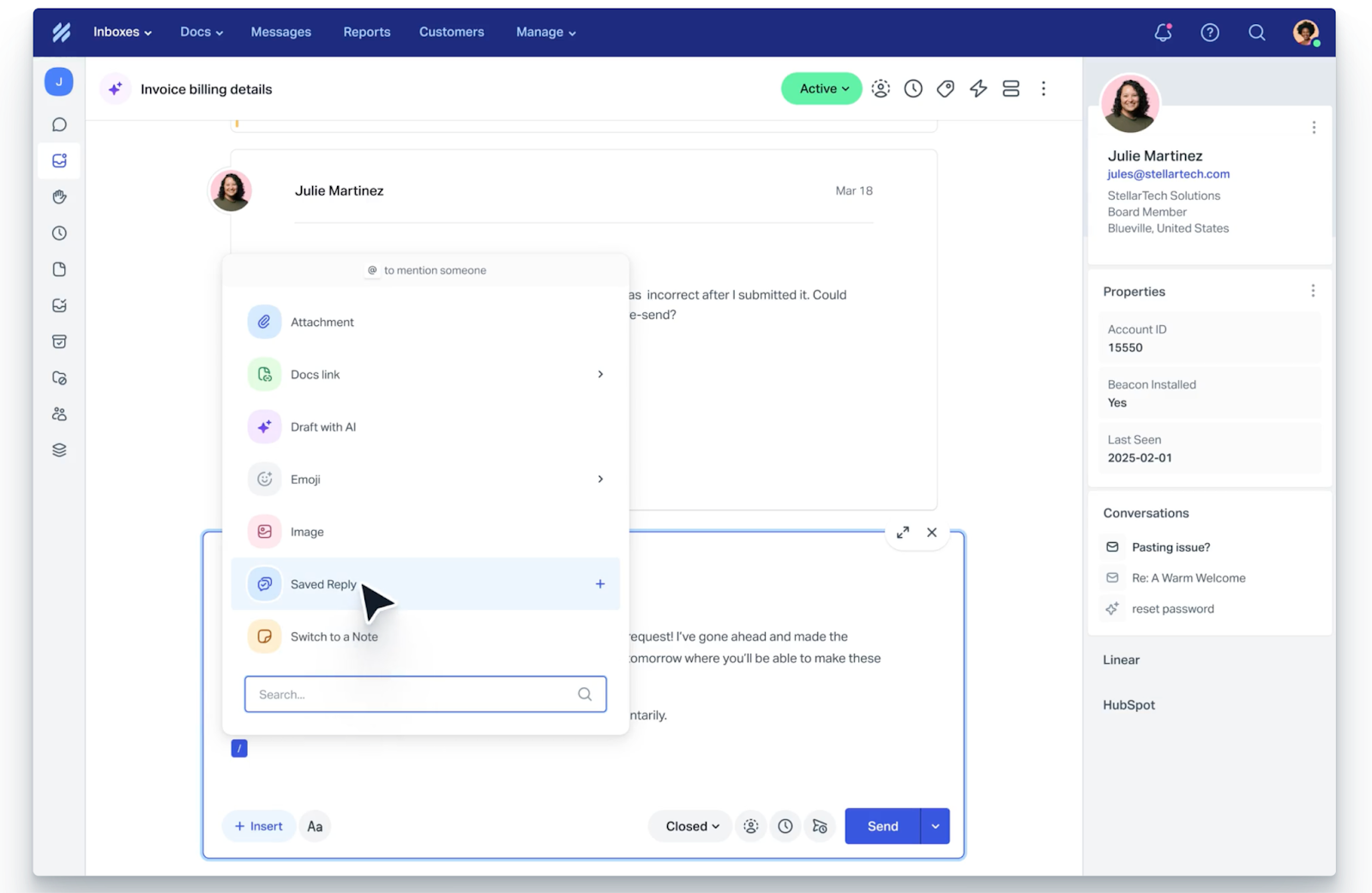Choose Draft with AI menu option
Image resolution: width=1372 pixels, height=893 pixels.
(323, 427)
